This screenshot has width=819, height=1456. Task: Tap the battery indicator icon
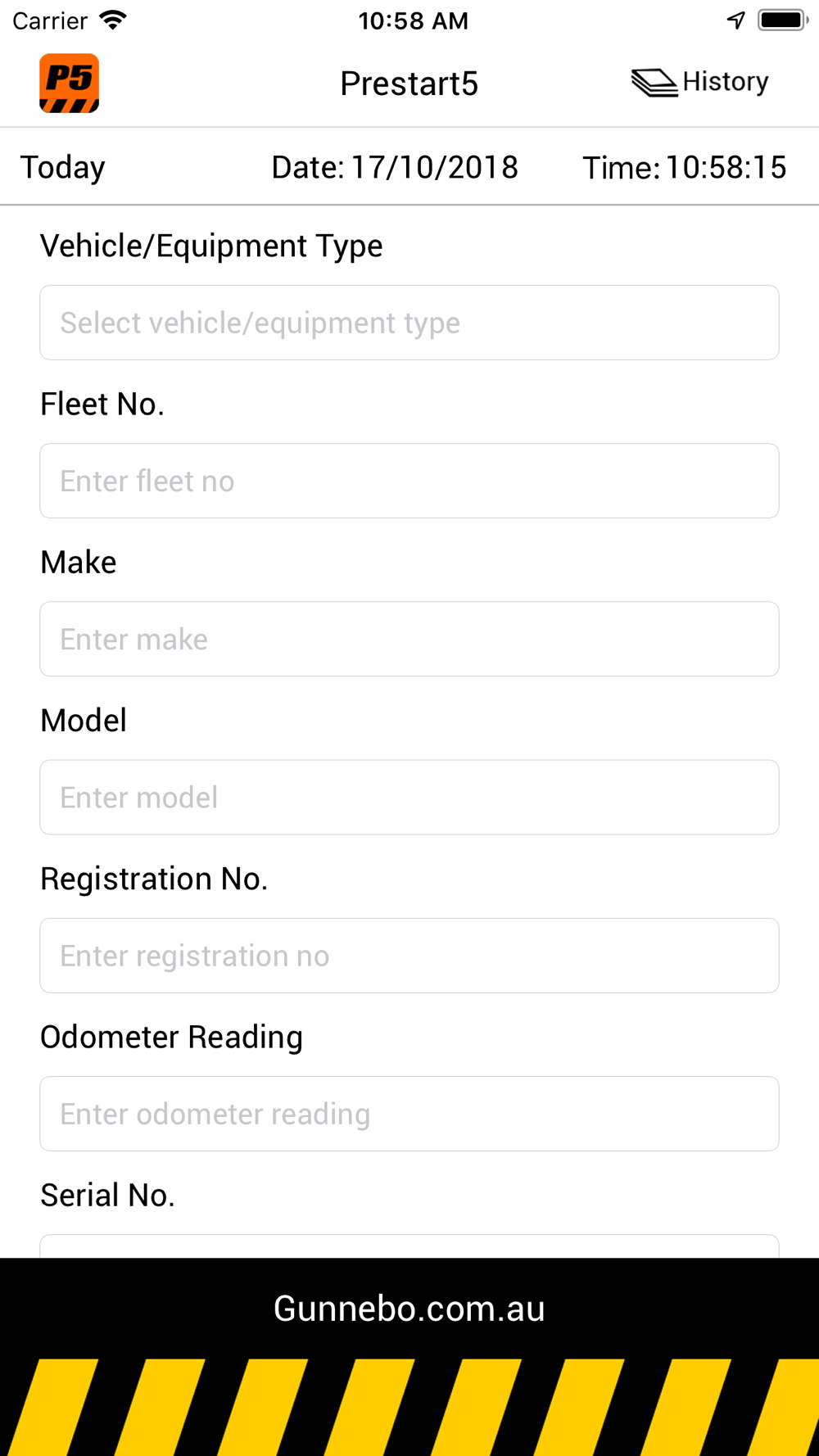pyautogui.click(x=782, y=20)
